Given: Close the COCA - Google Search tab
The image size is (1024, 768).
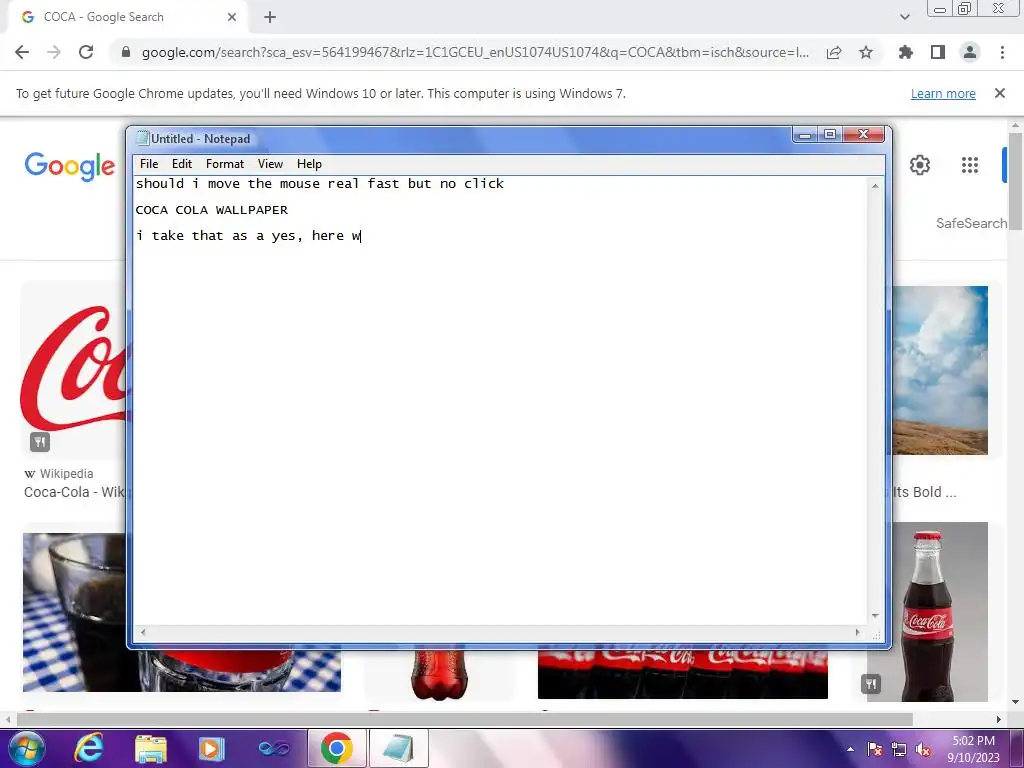Looking at the screenshot, I should tap(232, 18).
